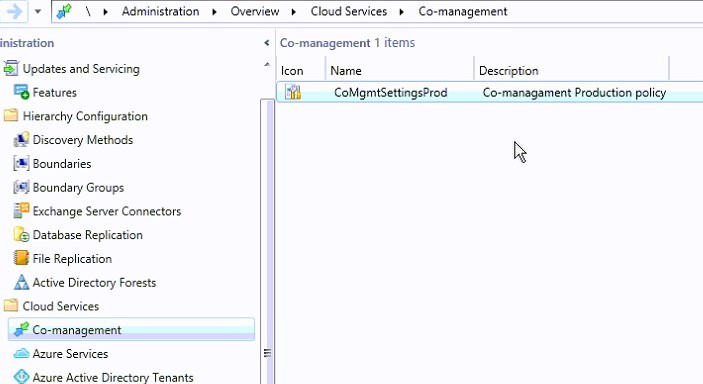
Task: Sort by the Icon column header
Action: click(x=292, y=71)
